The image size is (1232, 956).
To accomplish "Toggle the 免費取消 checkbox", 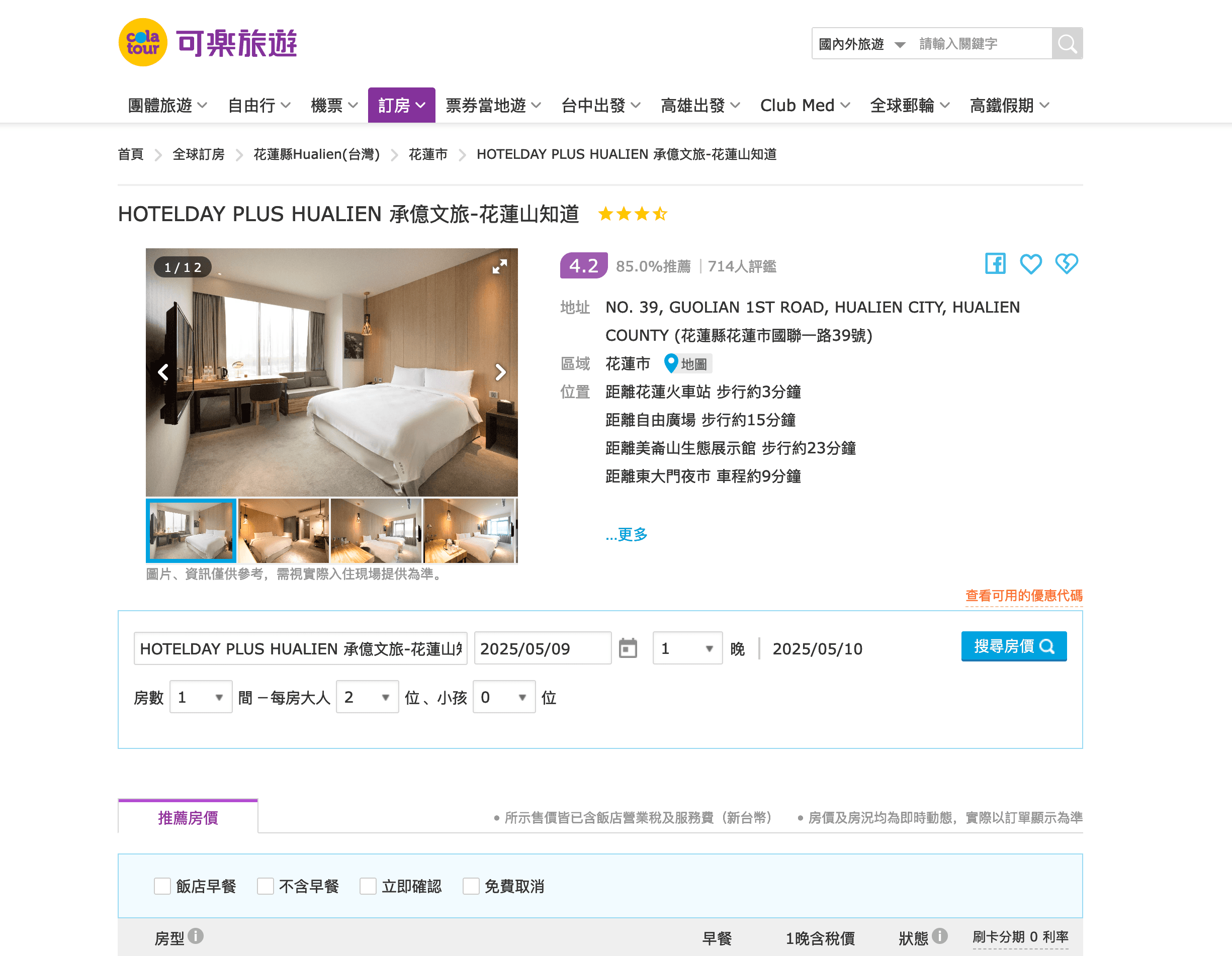I will click(x=471, y=886).
